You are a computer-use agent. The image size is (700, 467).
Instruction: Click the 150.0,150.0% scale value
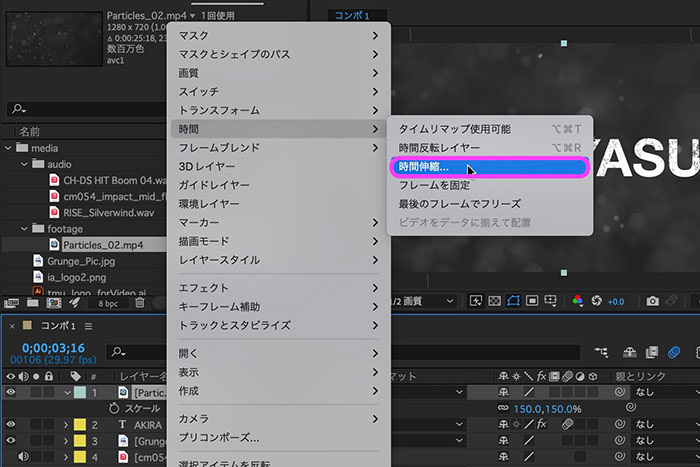point(547,409)
